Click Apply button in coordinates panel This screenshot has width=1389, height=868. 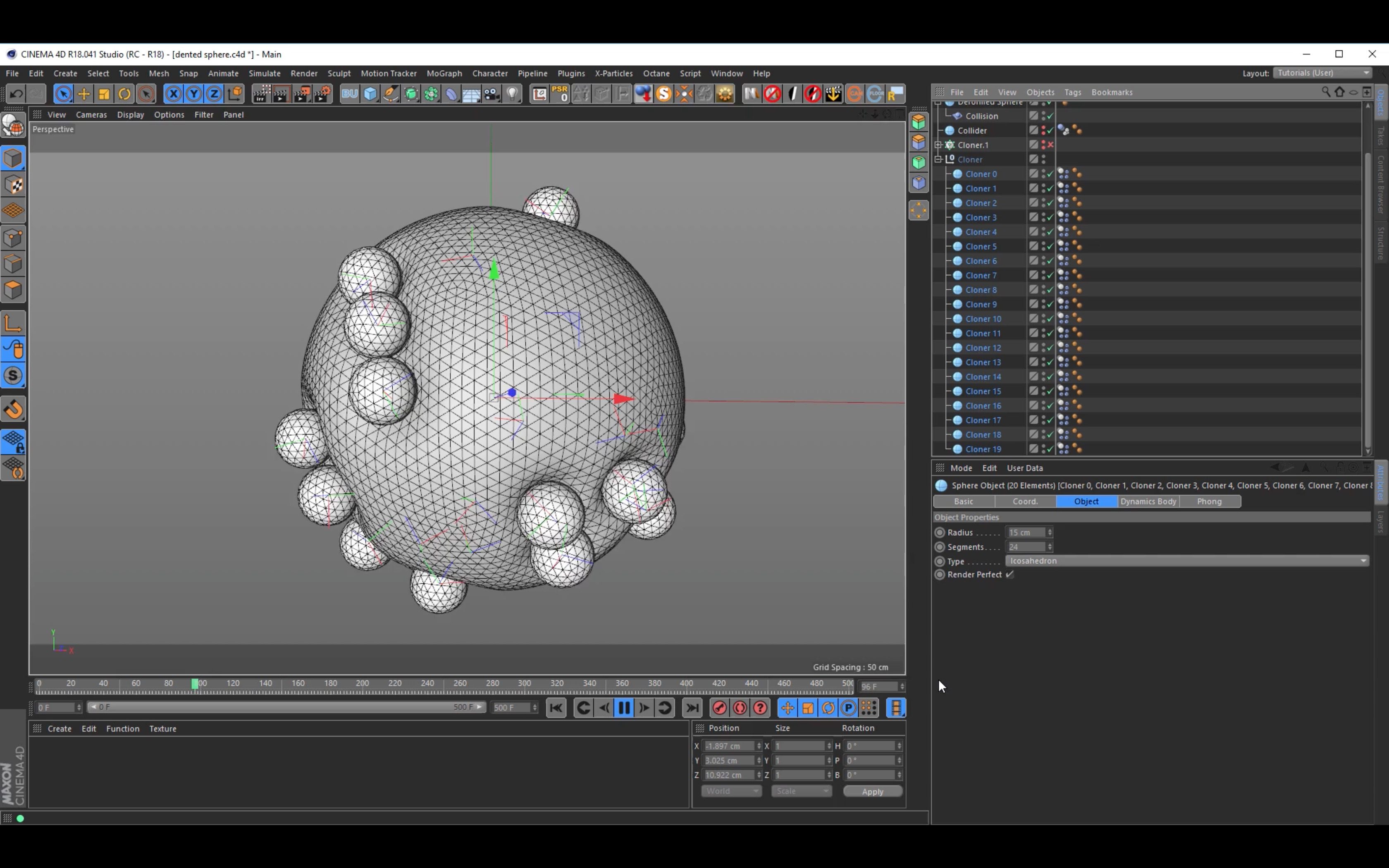tap(872, 791)
